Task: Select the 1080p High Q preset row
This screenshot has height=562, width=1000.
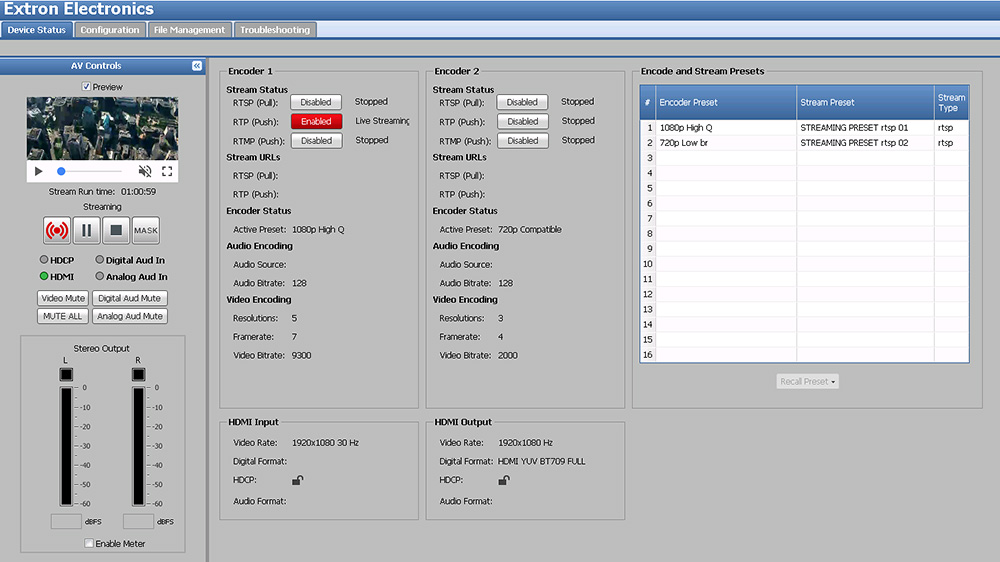Action: (x=726, y=128)
